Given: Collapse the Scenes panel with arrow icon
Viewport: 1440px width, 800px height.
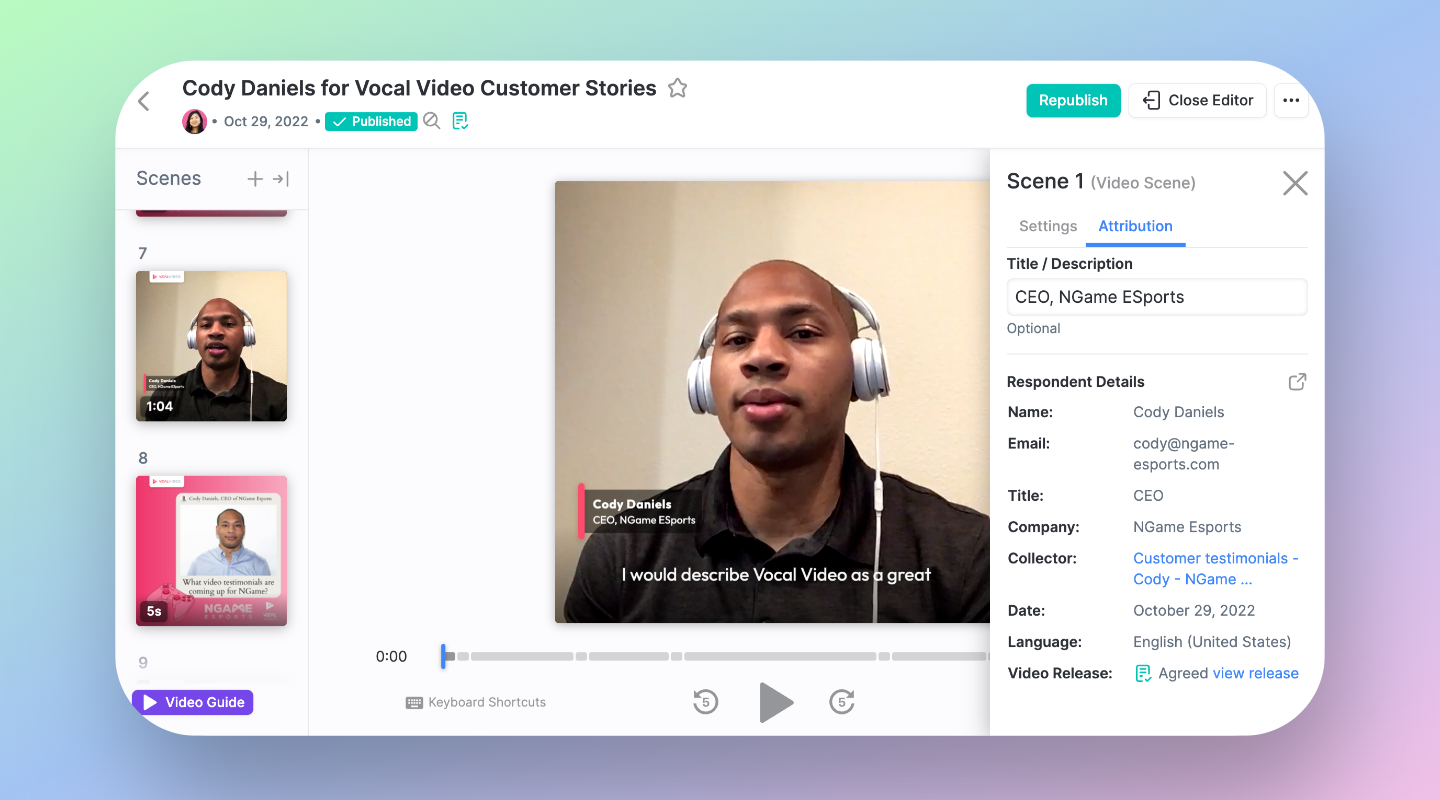Looking at the screenshot, I should coord(281,179).
